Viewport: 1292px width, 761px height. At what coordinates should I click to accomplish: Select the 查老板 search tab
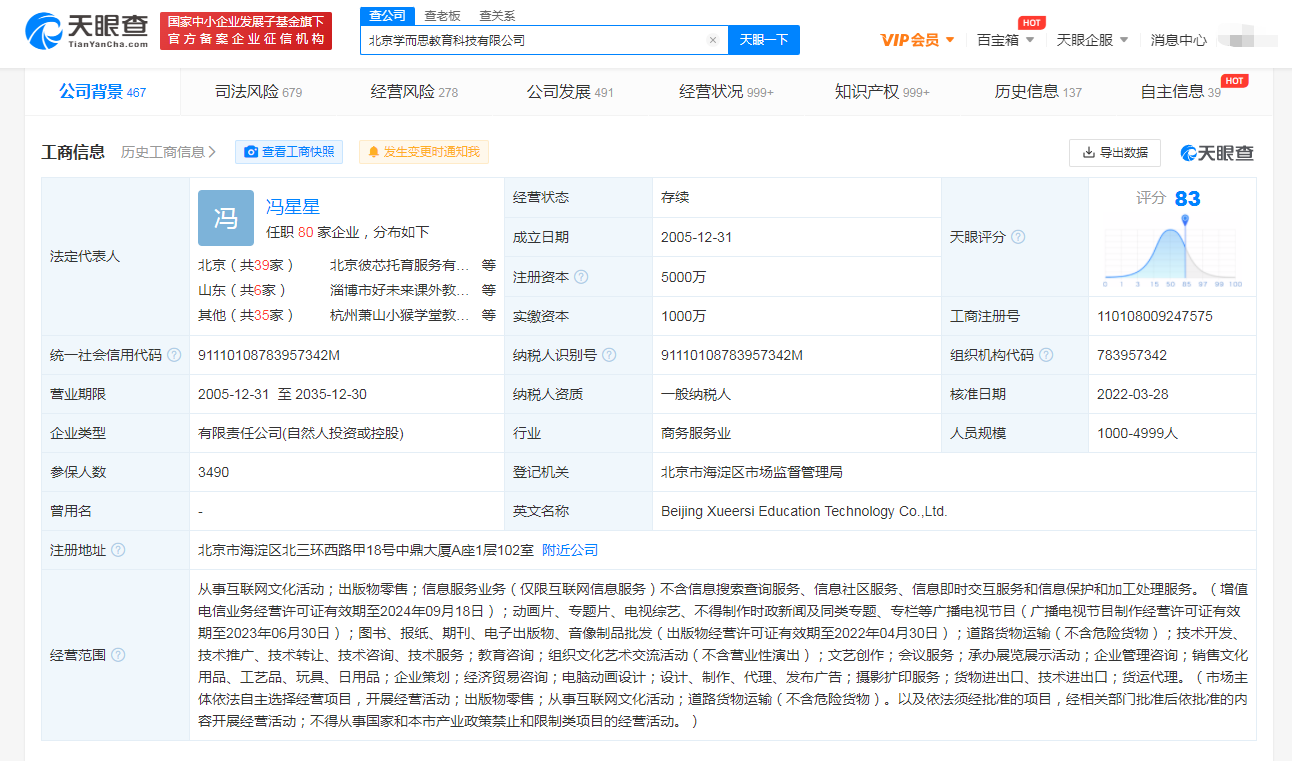(442, 15)
